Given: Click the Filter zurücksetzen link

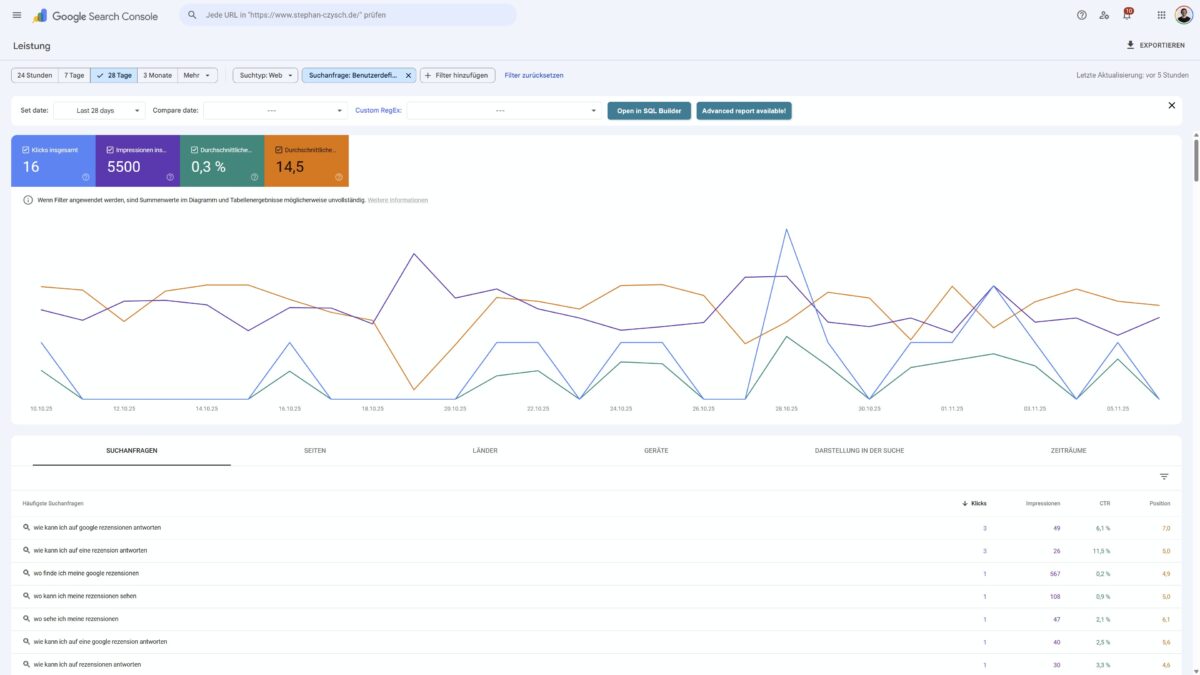Looking at the screenshot, I should 534,75.
